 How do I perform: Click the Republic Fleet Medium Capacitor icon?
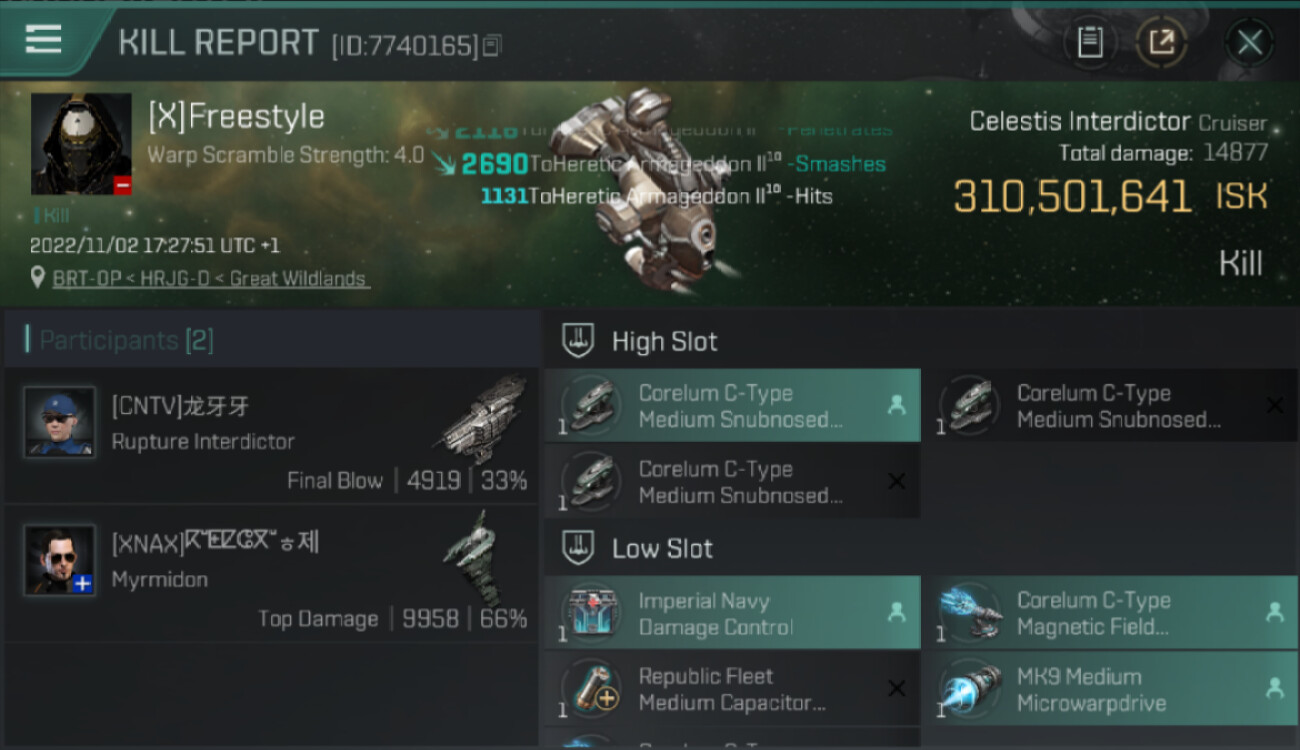592,689
